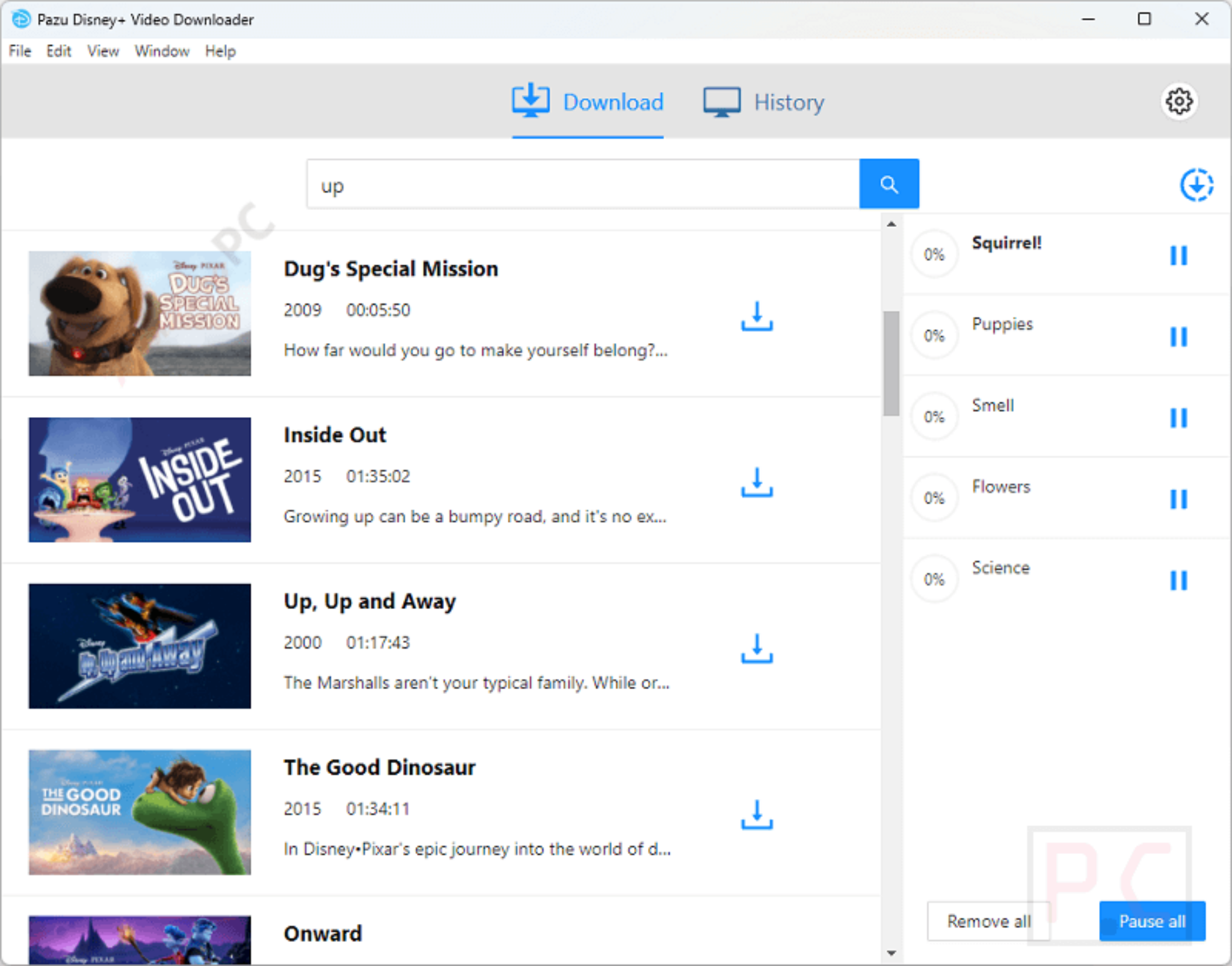Viewport: 1232px width, 966px height.
Task: Open the settings gear
Action: pos(1178,101)
